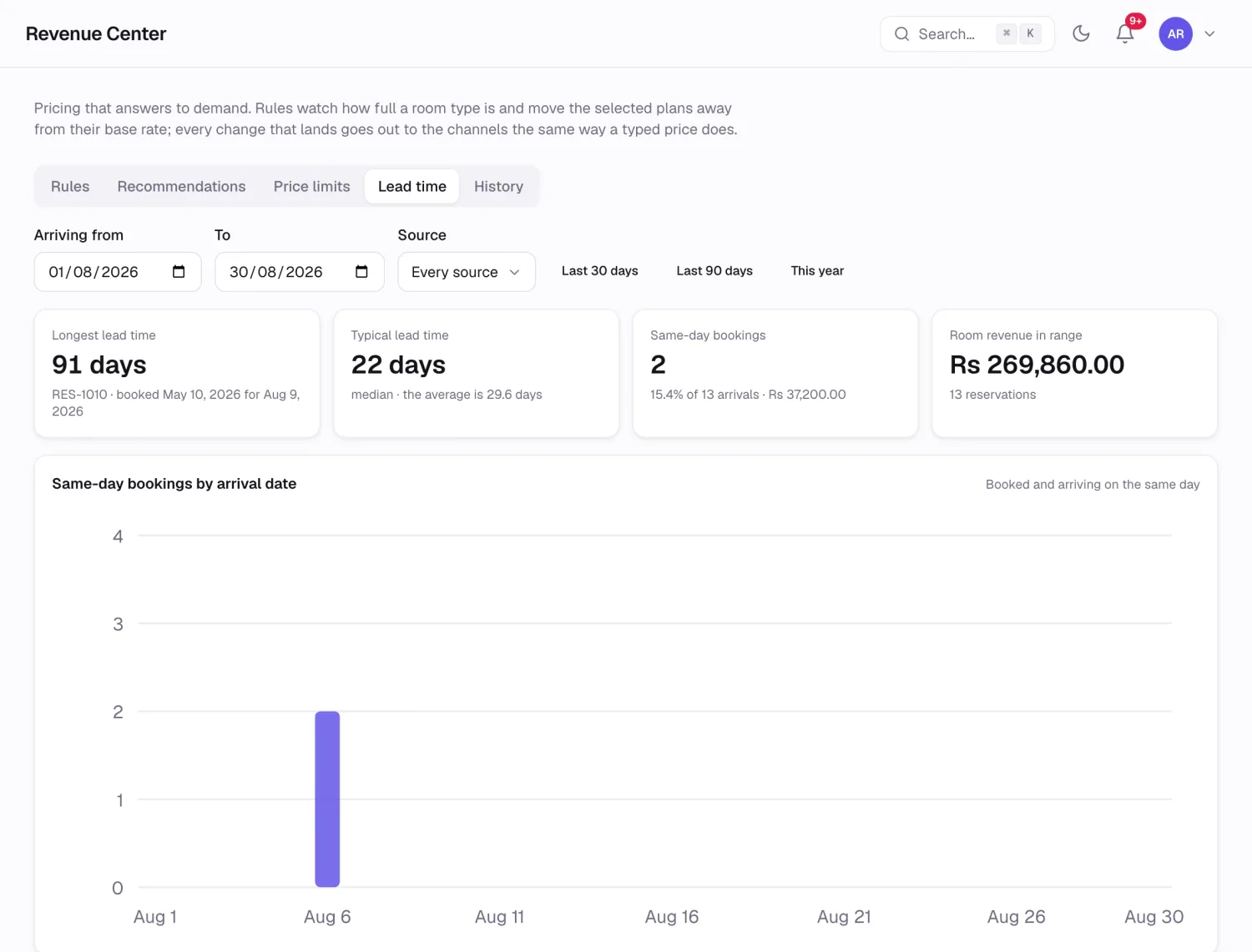
Task: Click the 91 days longest lead time value
Action: tap(99, 365)
